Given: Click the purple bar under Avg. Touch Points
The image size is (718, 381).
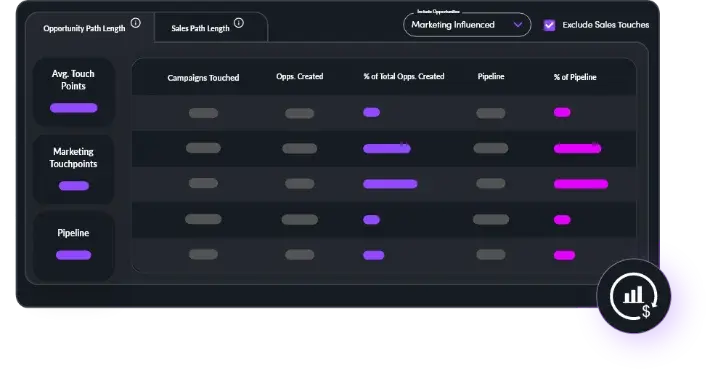Looking at the screenshot, I should click(74, 108).
